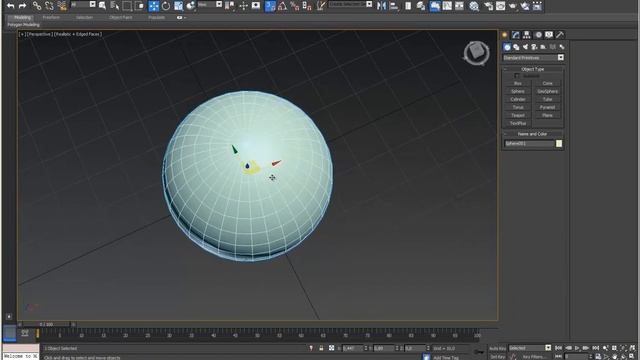
Task: Click the GeoSphere primitive button
Action: 547,91
